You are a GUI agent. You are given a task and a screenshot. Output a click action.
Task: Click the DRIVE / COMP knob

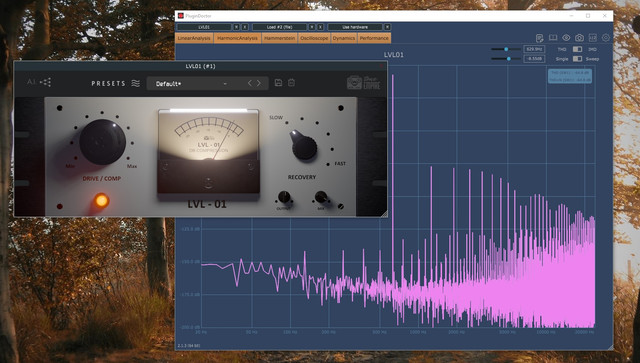[x=102, y=142]
